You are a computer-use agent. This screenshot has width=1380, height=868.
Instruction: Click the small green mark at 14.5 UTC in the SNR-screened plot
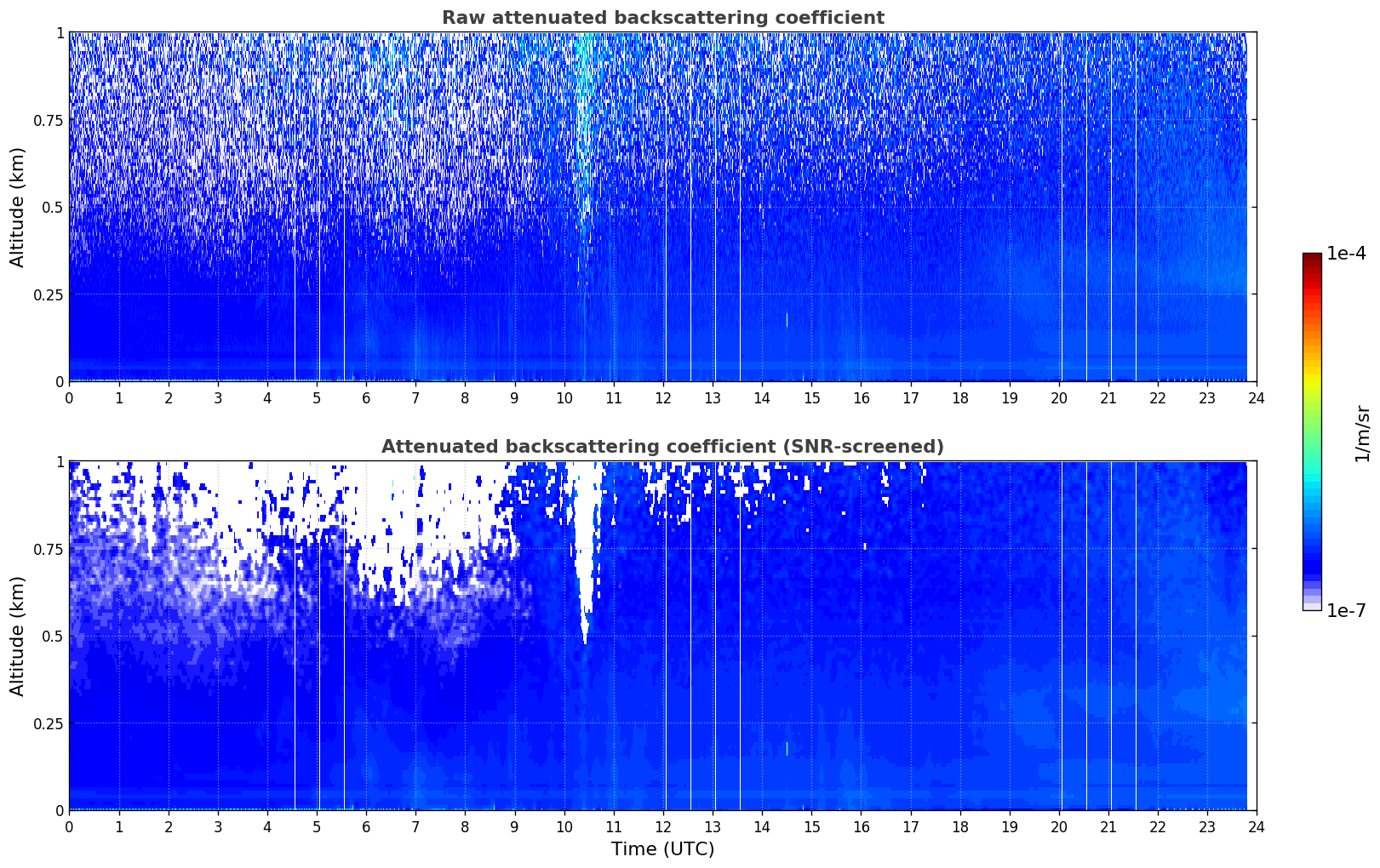(x=787, y=749)
